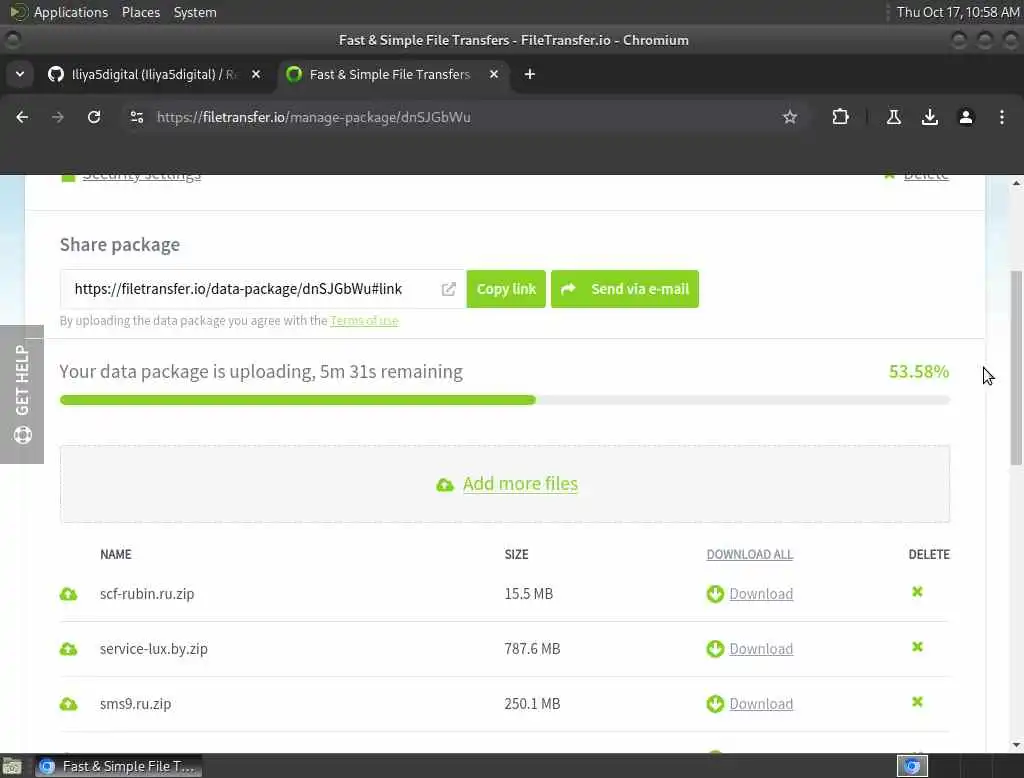
Task: Download sms9.ru.zip
Action: (x=761, y=704)
